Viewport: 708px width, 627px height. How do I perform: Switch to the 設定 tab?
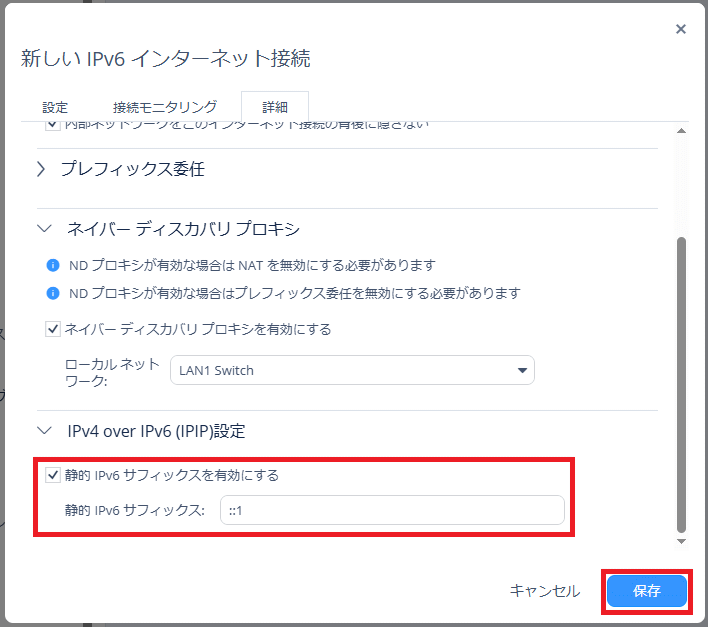[x=55, y=106]
